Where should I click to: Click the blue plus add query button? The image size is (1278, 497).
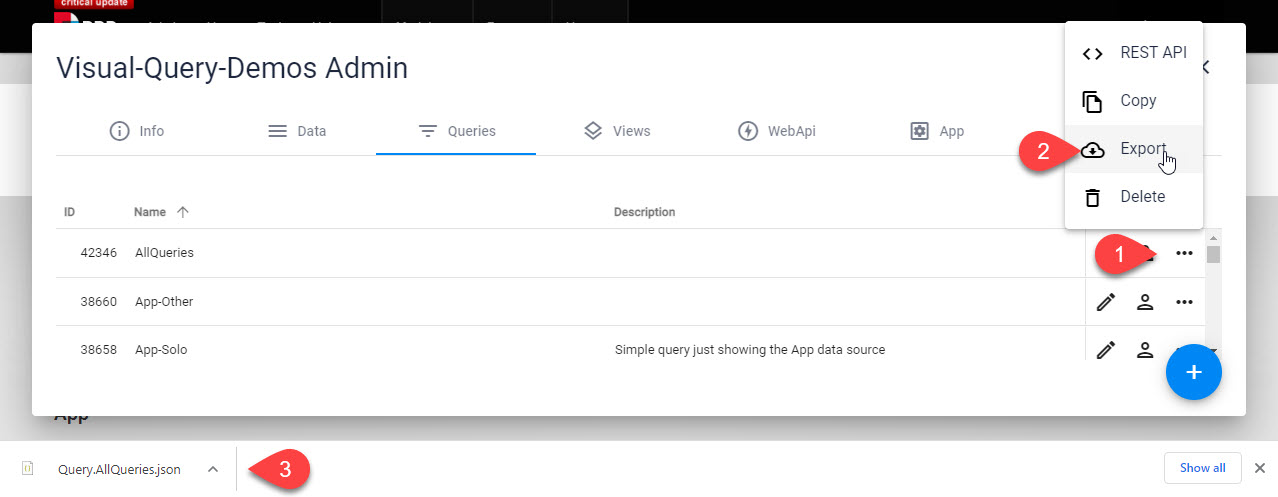click(x=1193, y=372)
